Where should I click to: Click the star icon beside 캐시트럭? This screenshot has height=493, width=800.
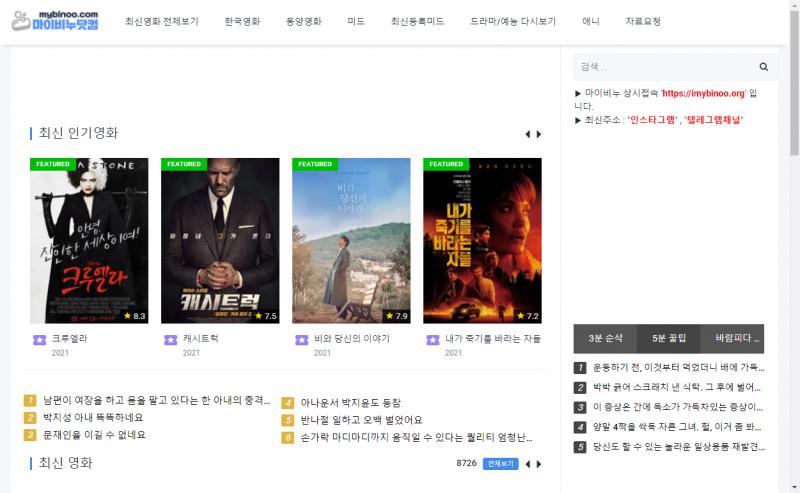point(170,339)
